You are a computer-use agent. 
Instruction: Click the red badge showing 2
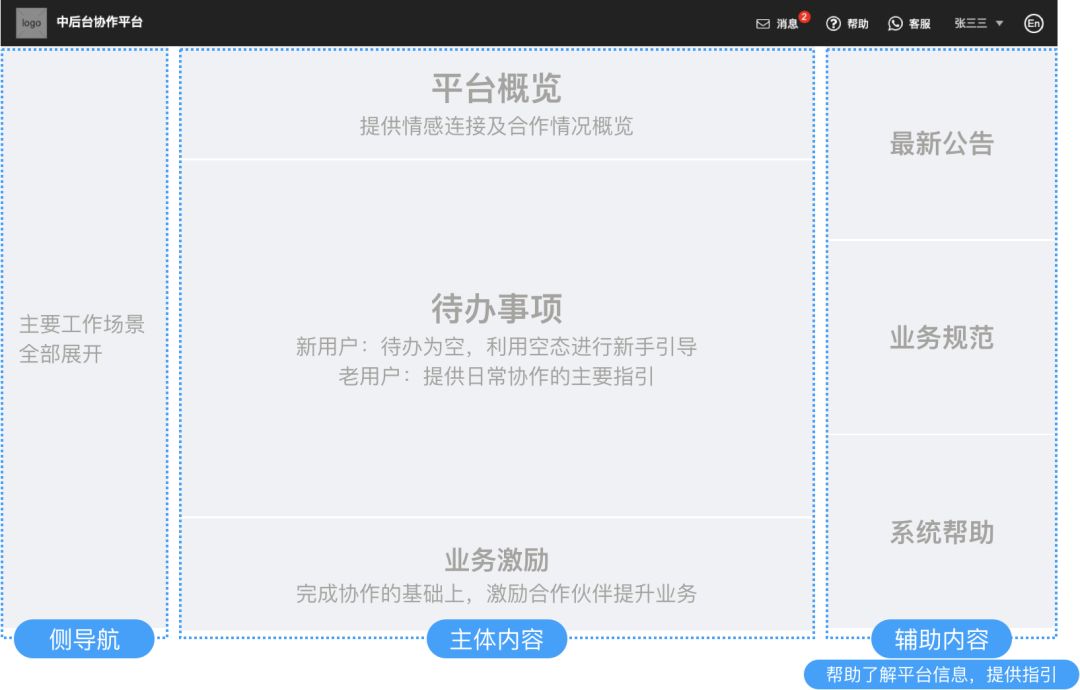(804, 17)
